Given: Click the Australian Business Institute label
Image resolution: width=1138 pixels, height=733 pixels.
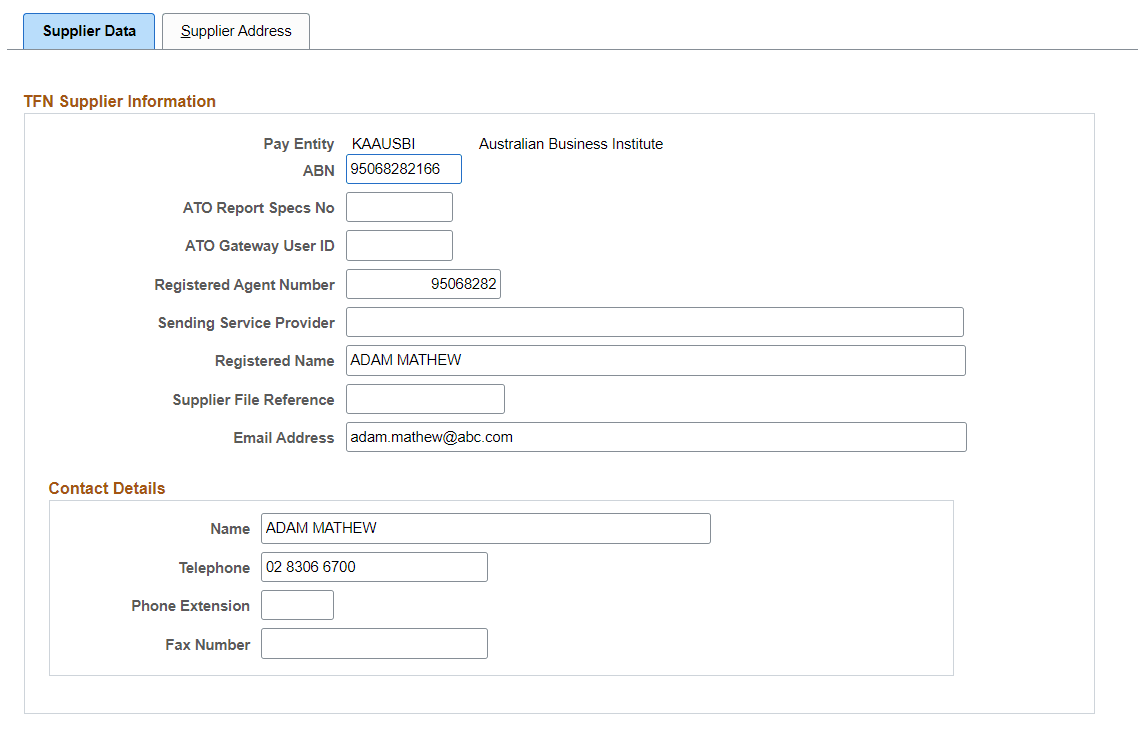Looking at the screenshot, I should pyautogui.click(x=570, y=143).
